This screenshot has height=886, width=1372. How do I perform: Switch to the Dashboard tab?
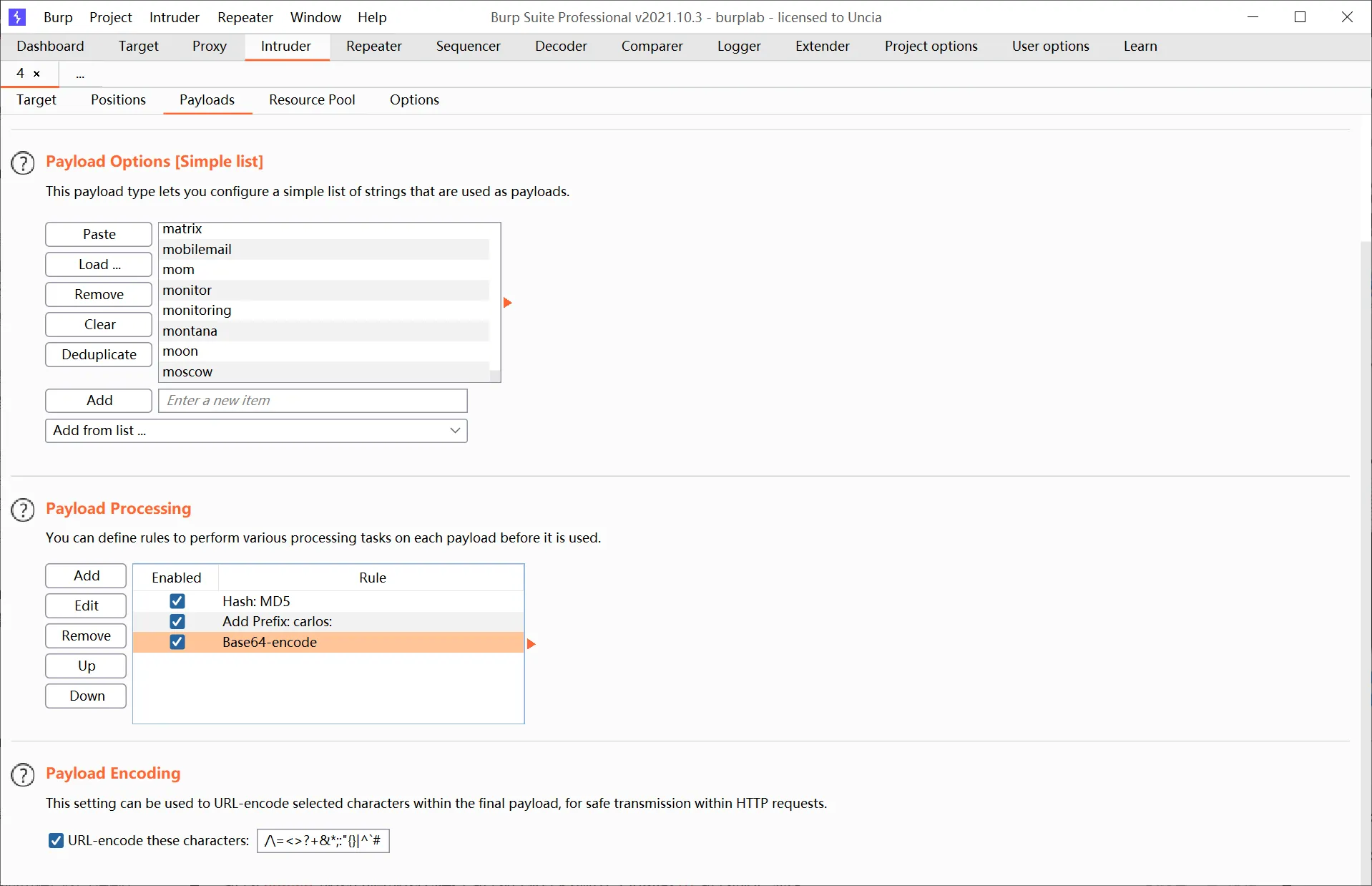tap(50, 46)
